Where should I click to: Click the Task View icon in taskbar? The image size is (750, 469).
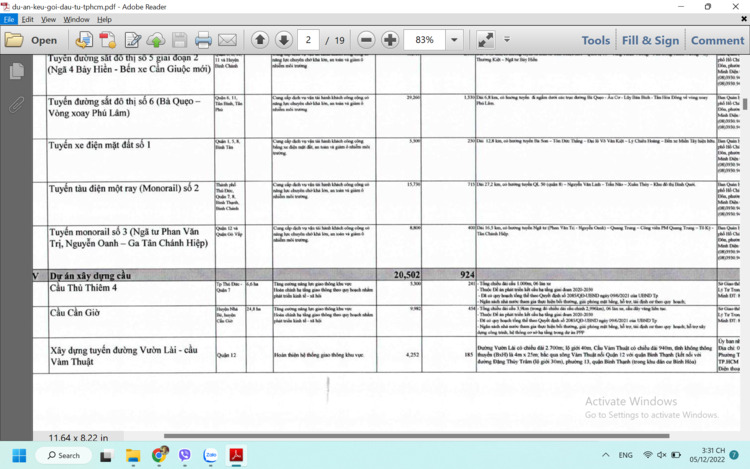[x=106, y=456]
